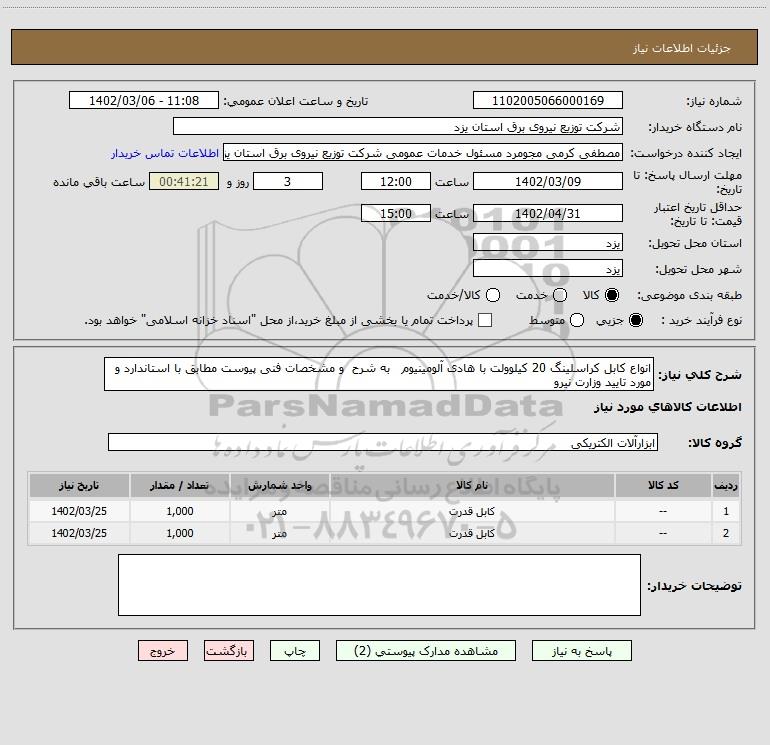Image resolution: width=770 pixels, height=745 pixels.
Task: Click the گروه کالا field ابزارآلات الکتریکی
Action: click(383, 442)
